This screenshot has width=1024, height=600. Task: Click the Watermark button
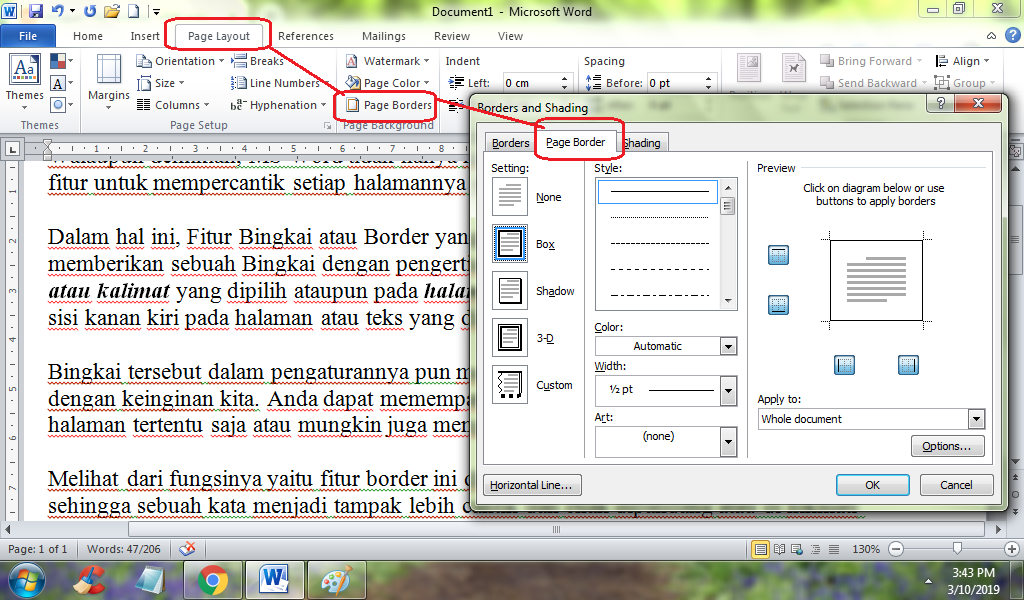pyautogui.click(x=387, y=61)
